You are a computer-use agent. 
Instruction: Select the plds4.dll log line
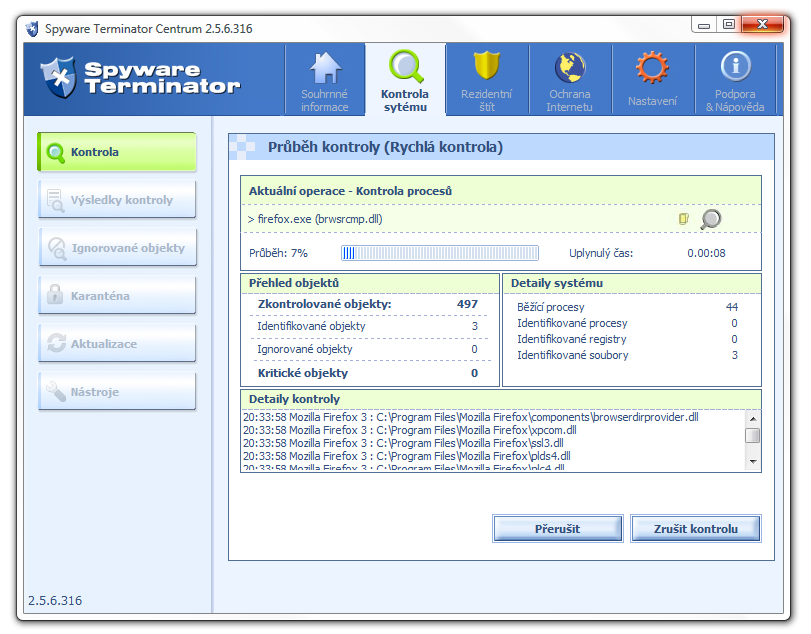point(407,456)
